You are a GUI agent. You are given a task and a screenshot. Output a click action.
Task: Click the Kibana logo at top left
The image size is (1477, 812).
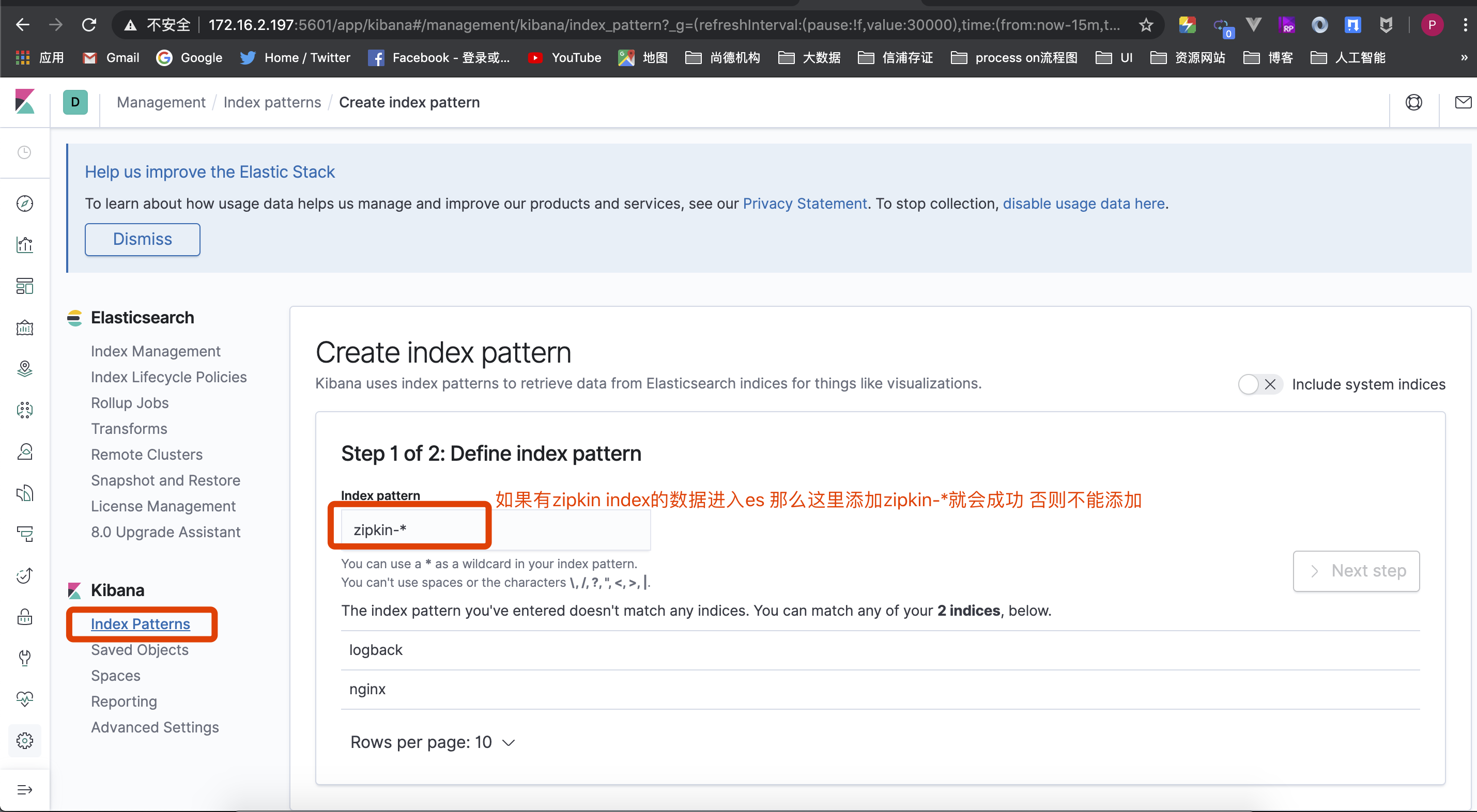tap(25, 102)
